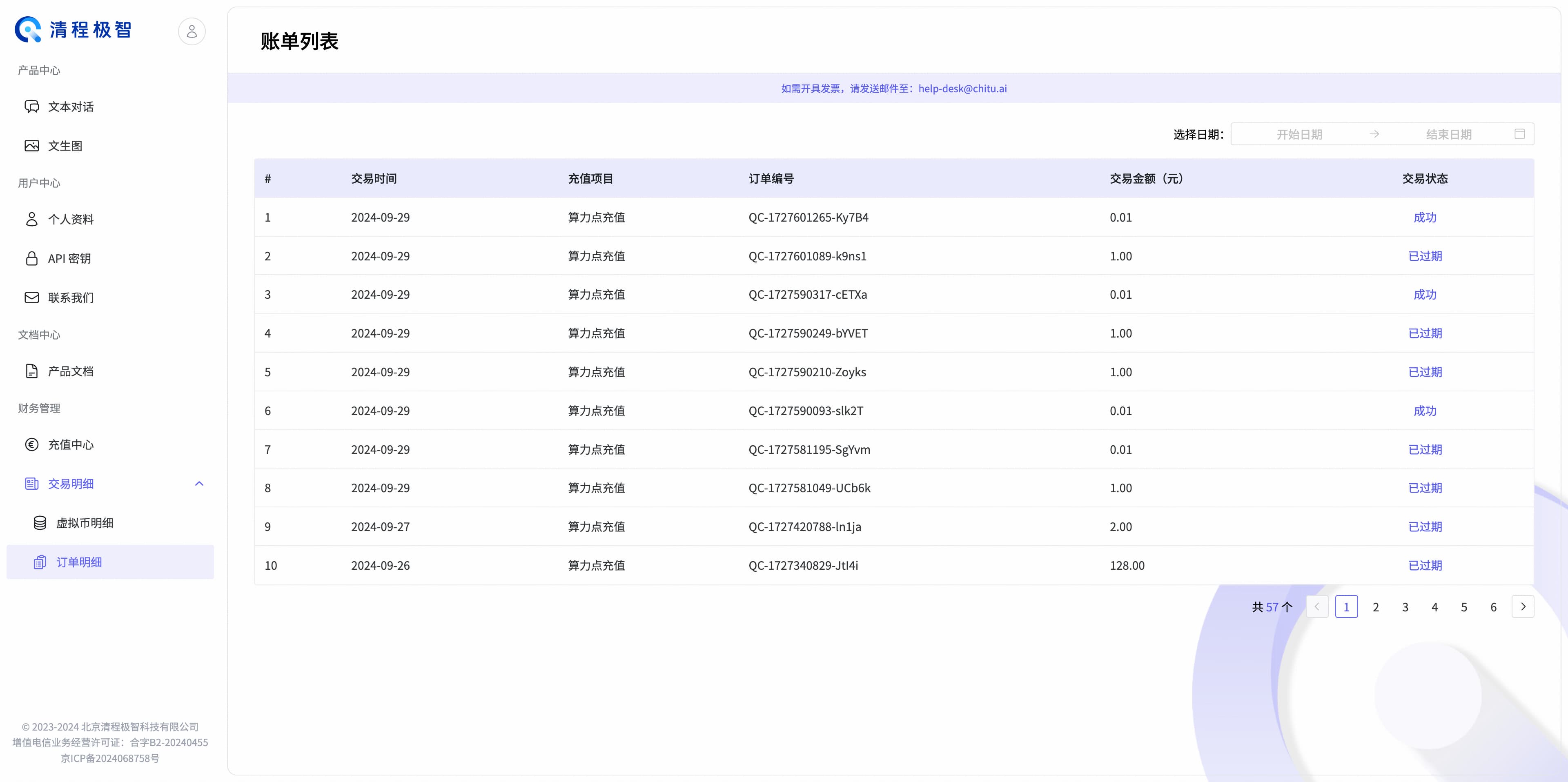Open 文本对话 chat icon

click(32, 107)
